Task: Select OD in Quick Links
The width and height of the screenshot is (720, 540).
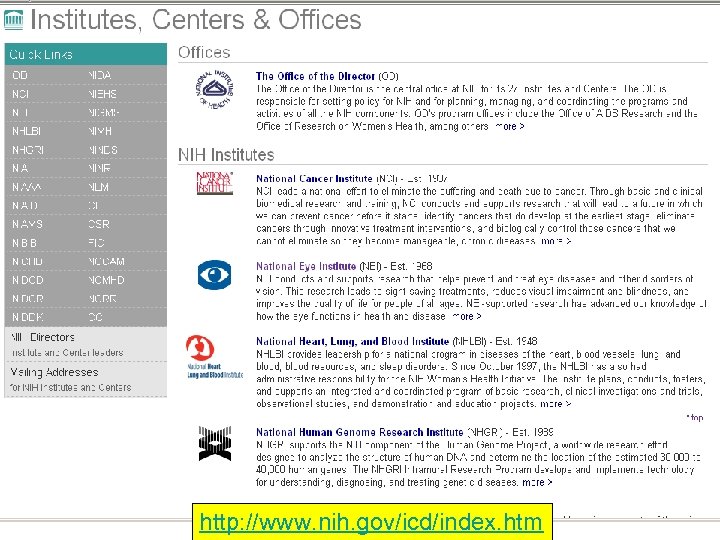Action: pos(20,75)
